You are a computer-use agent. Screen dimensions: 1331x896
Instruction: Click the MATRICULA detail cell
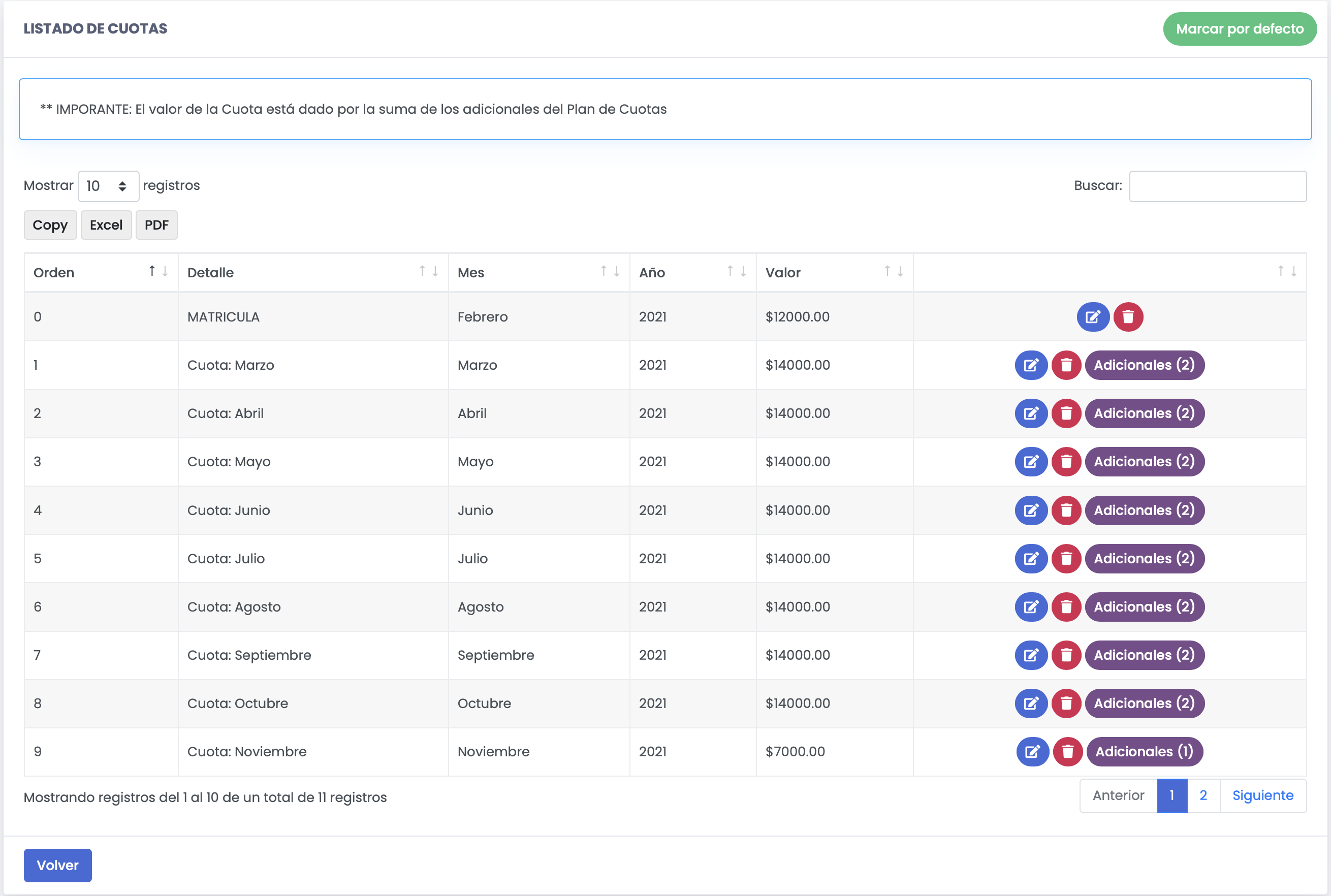(313, 316)
